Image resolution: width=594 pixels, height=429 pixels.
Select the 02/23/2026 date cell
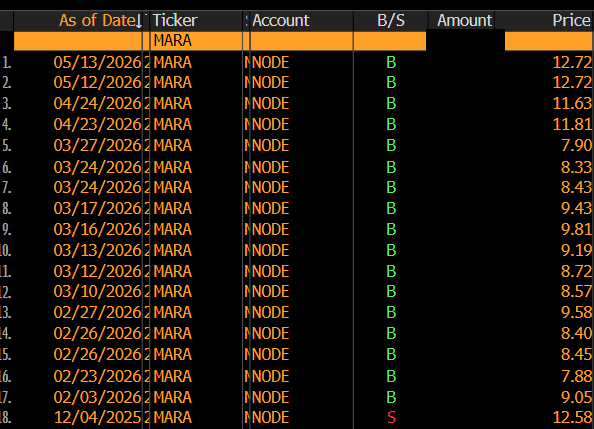point(97,376)
